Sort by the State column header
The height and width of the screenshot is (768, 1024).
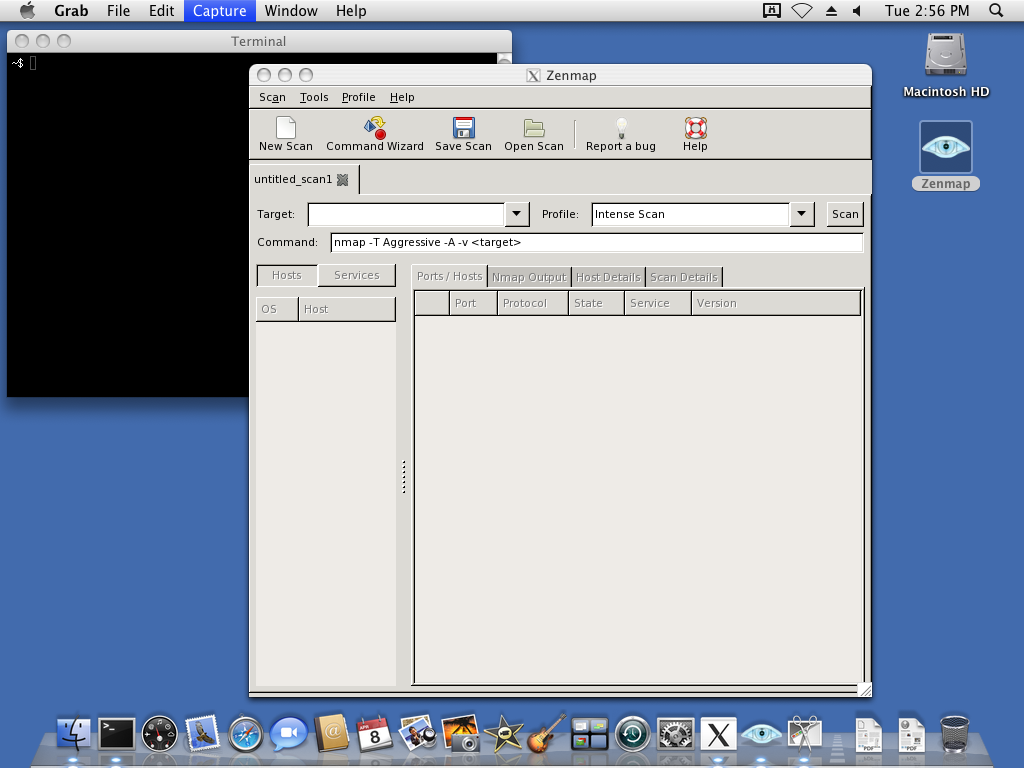tap(596, 304)
